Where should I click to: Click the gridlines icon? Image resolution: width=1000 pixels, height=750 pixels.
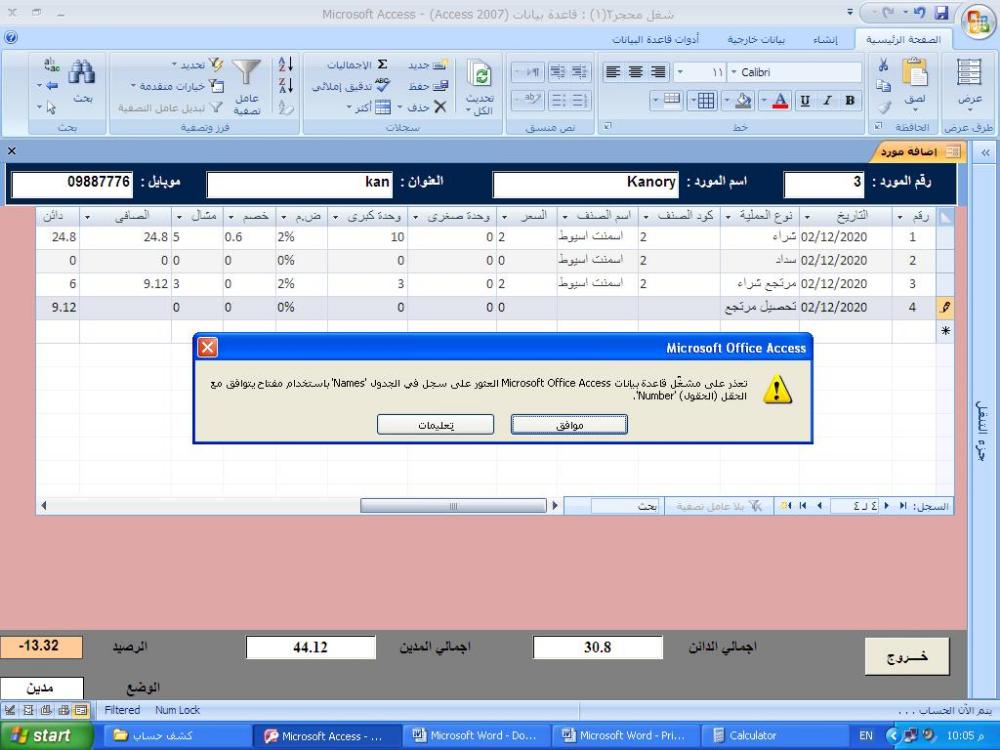(x=705, y=101)
